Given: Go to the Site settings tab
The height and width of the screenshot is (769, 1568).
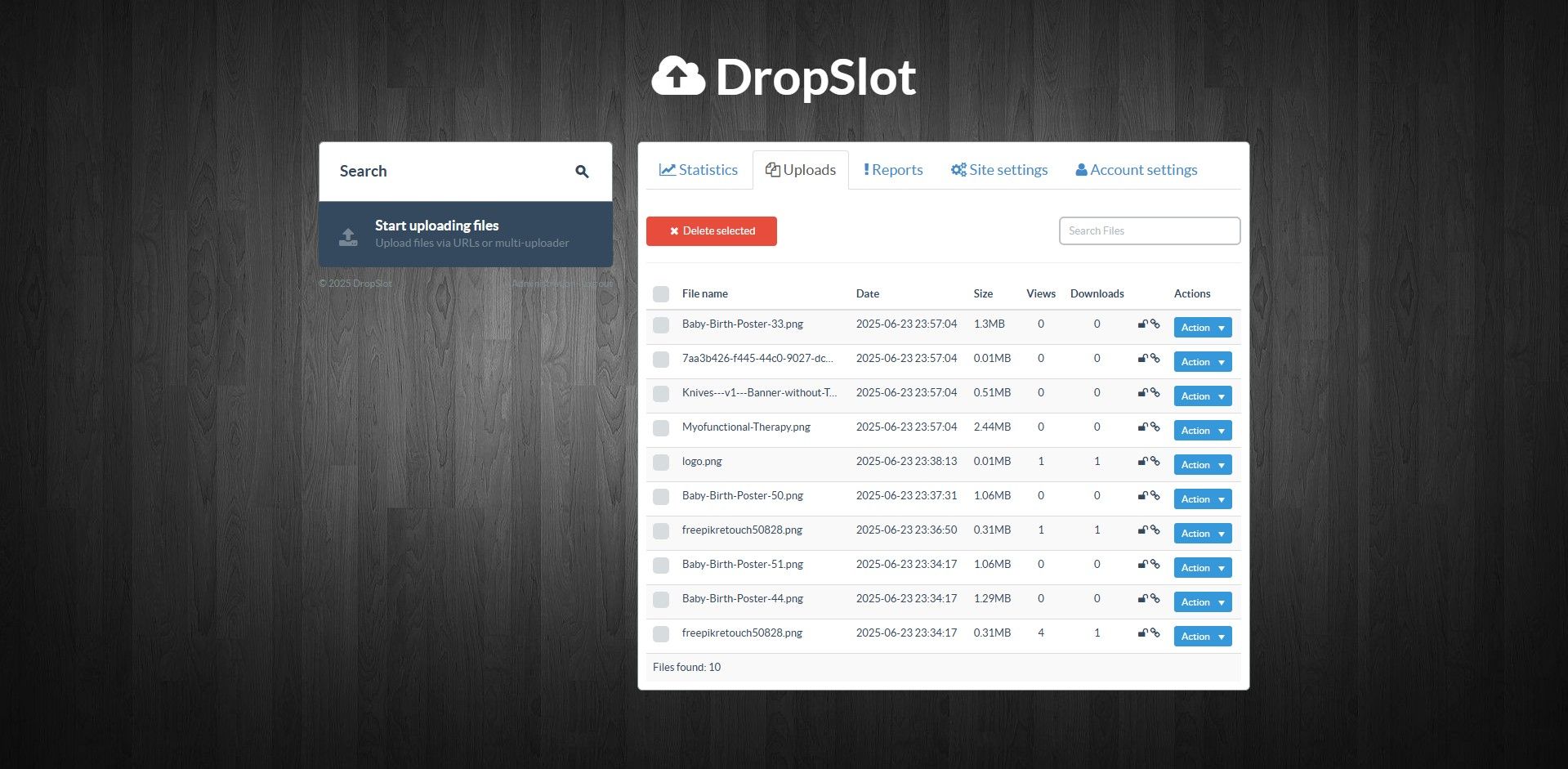Looking at the screenshot, I should (999, 170).
